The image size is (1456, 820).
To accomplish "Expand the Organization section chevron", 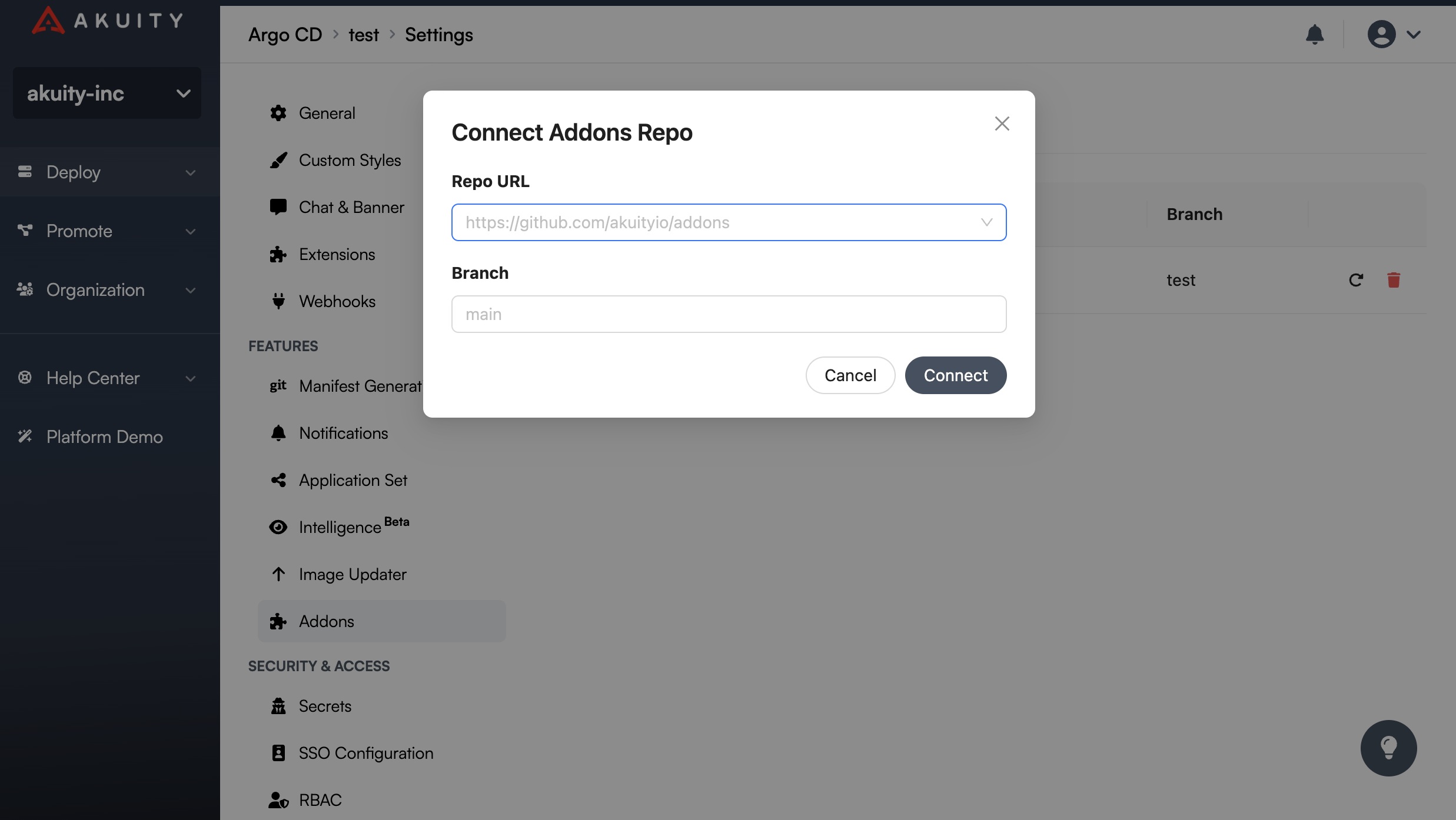I will tap(191, 290).
